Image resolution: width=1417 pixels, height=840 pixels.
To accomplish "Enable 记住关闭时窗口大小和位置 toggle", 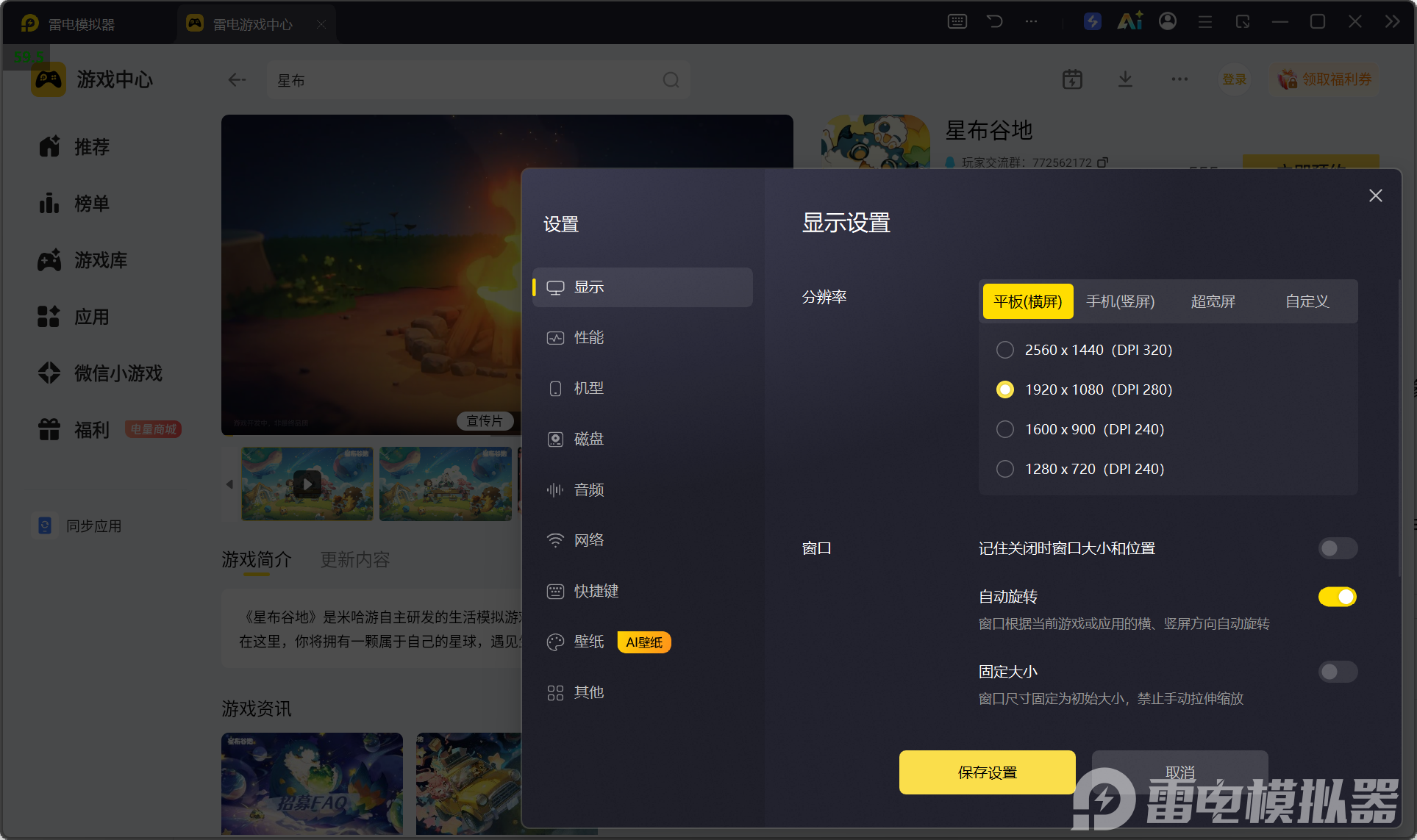I will [x=1338, y=548].
